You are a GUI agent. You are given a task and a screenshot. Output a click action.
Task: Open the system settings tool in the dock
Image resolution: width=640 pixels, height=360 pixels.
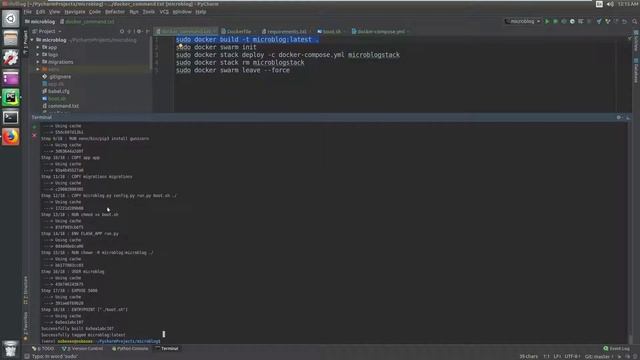click(x=11, y=58)
